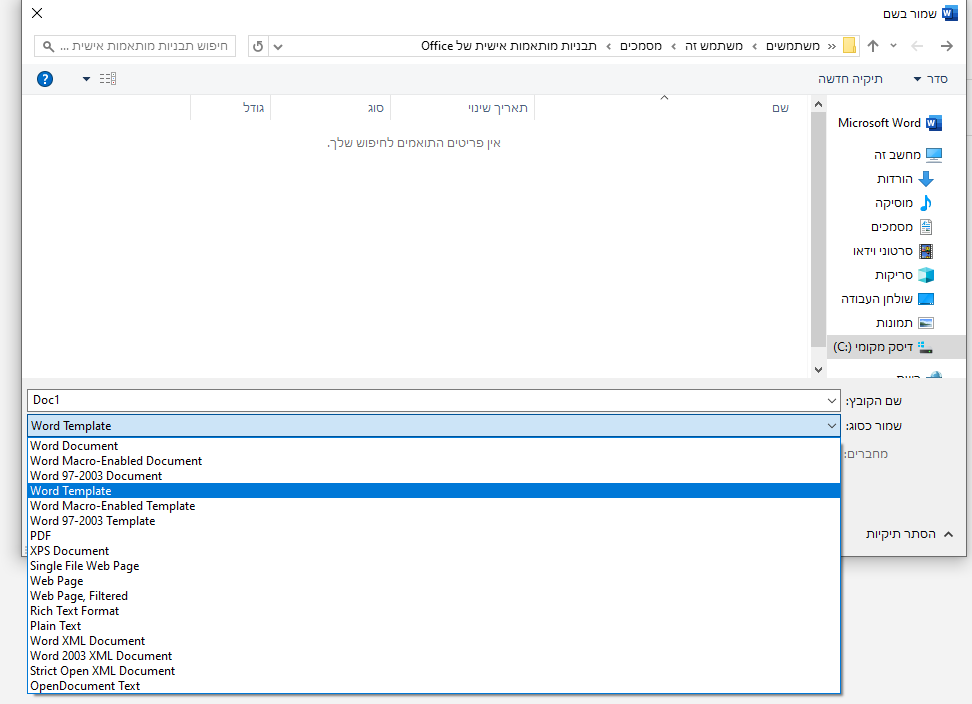Click into the search templates field
This screenshot has height=704, width=972.
click(x=135, y=46)
